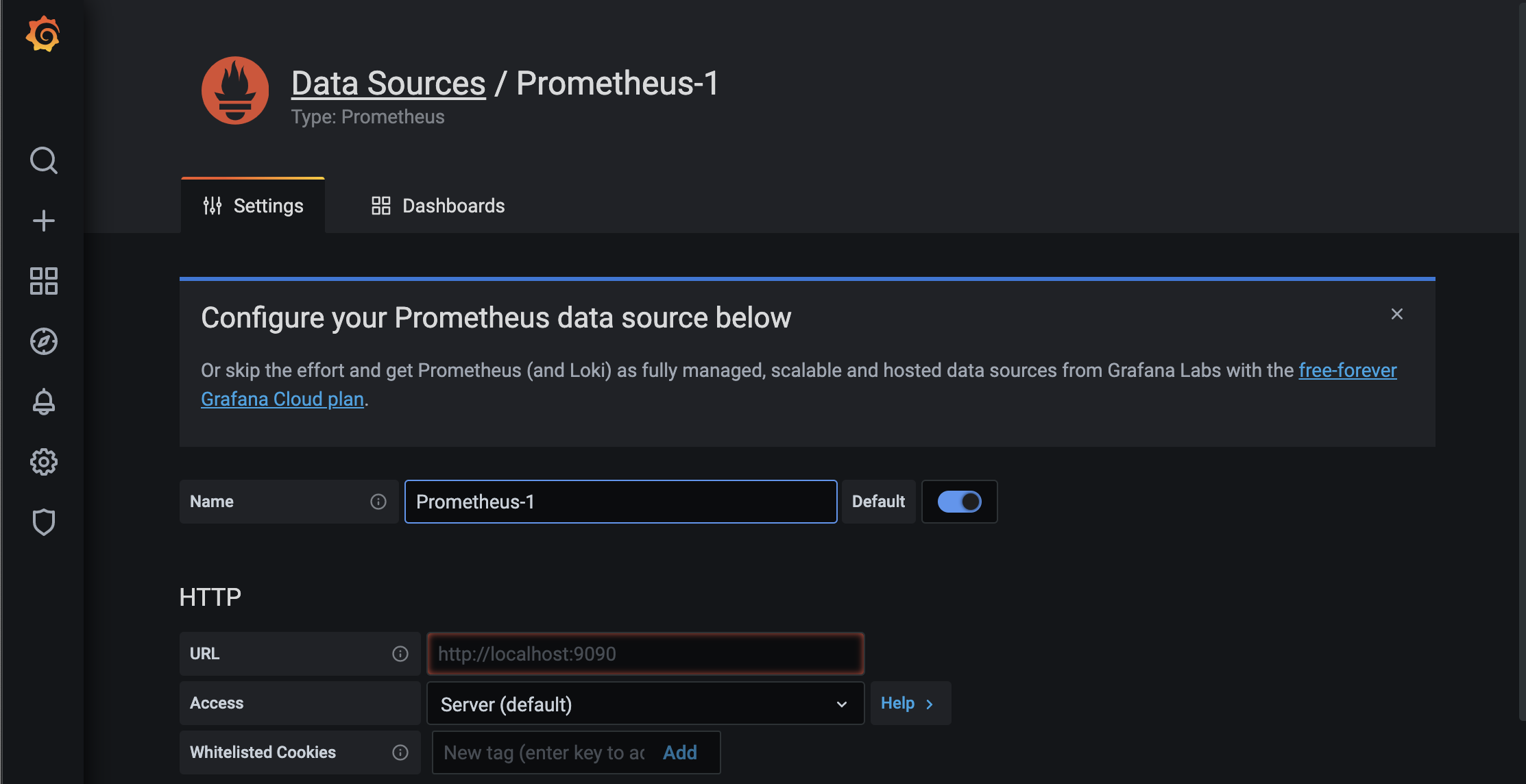Click the Help button next to Access
The image size is (1526, 784).
click(x=910, y=703)
